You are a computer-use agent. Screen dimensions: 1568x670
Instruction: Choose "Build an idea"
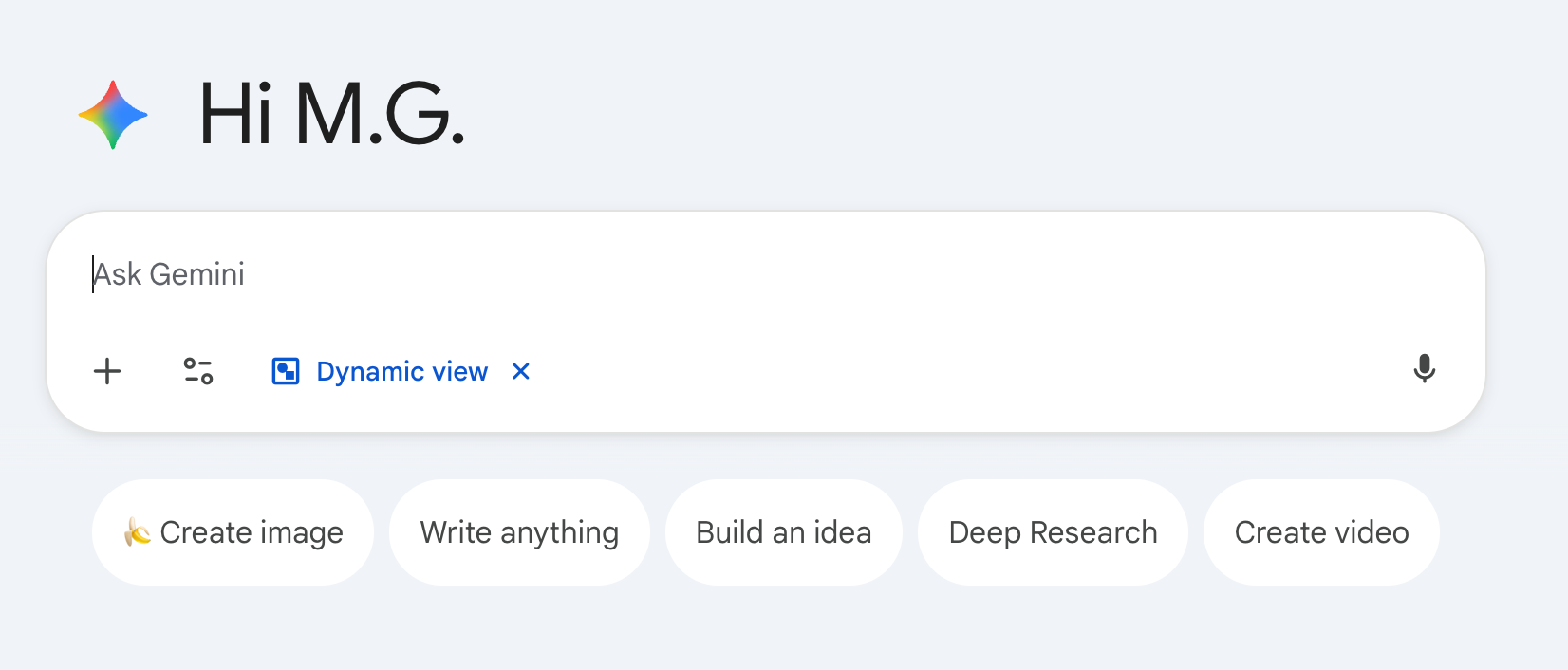point(784,532)
